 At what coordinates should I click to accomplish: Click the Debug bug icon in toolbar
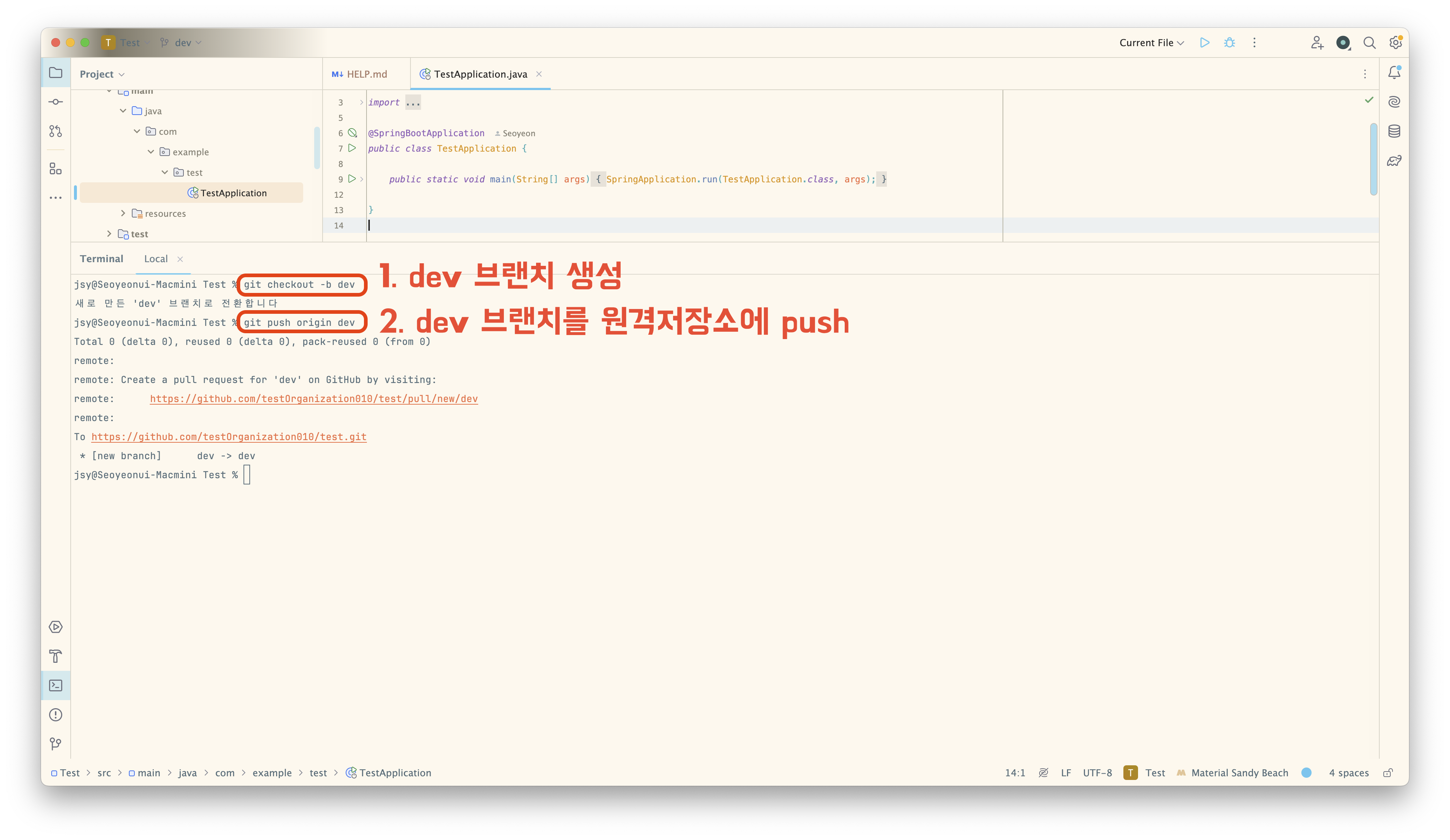click(1229, 42)
